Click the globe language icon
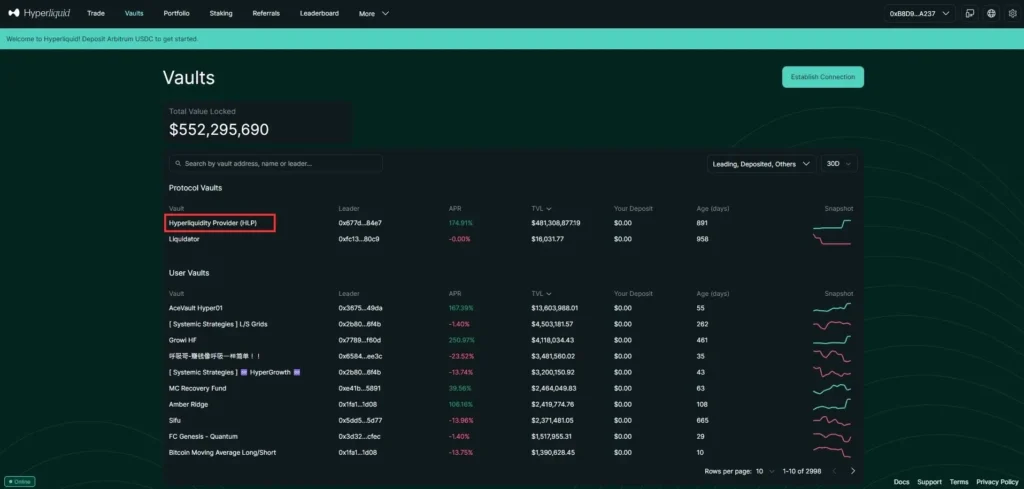 point(990,14)
